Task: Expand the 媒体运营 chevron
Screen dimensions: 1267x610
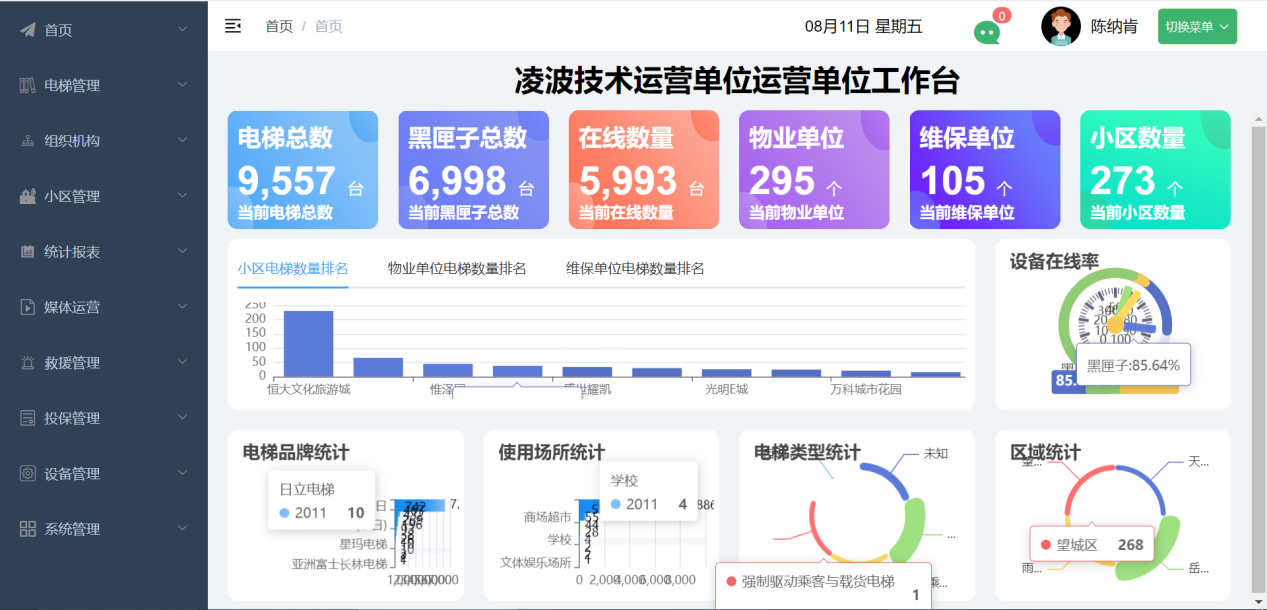Action: (x=182, y=306)
